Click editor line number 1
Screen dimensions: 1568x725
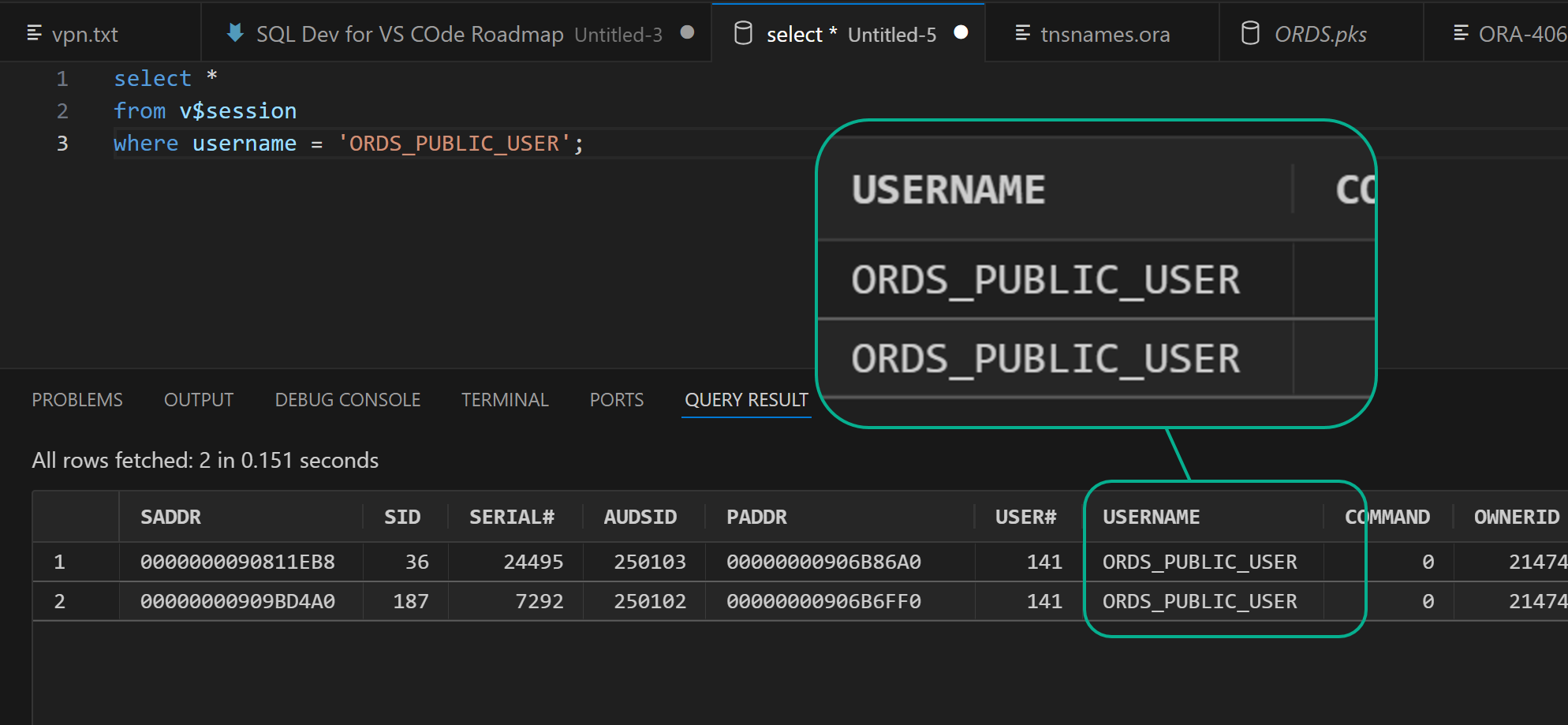(x=62, y=78)
